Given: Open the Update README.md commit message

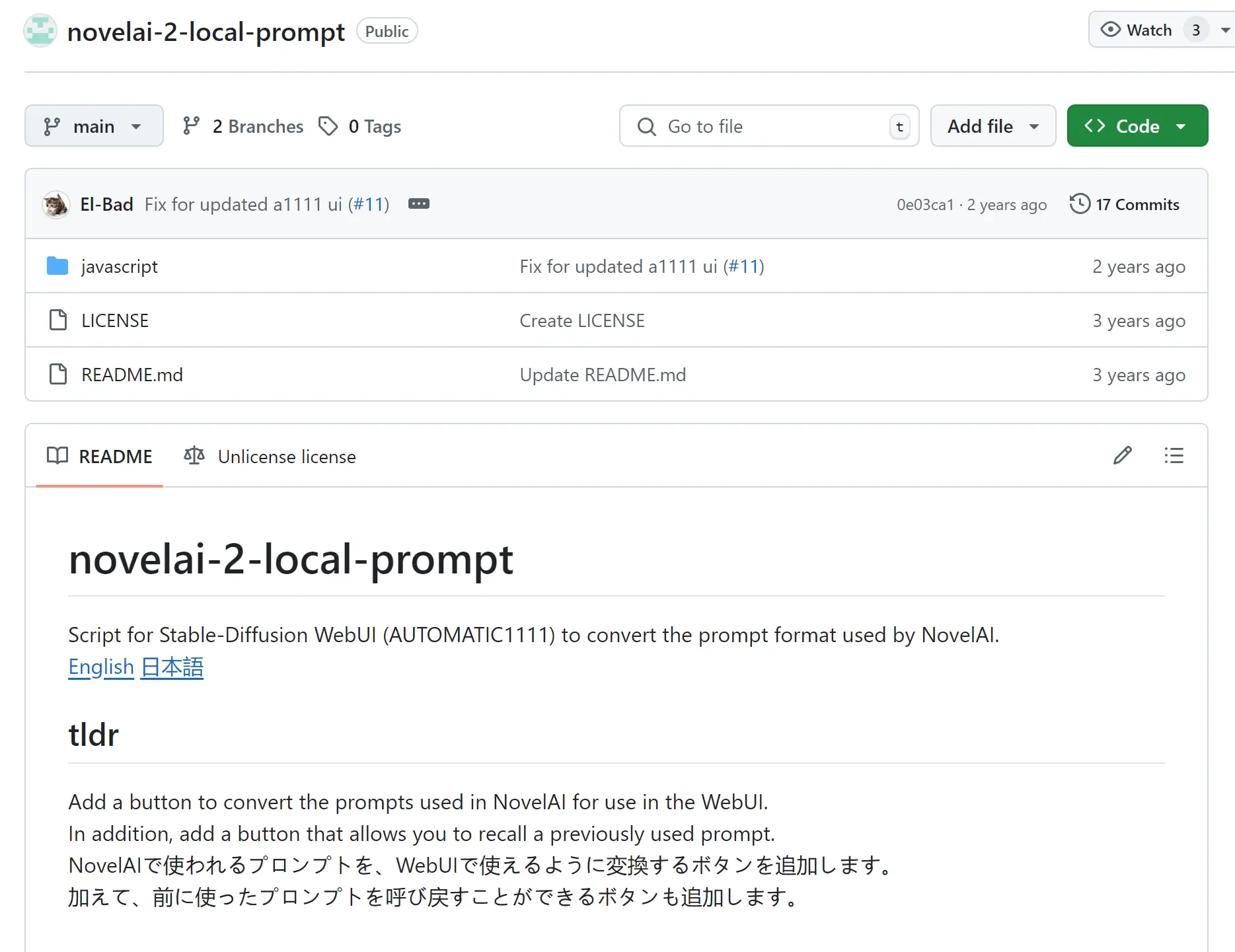Looking at the screenshot, I should [x=603, y=375].
